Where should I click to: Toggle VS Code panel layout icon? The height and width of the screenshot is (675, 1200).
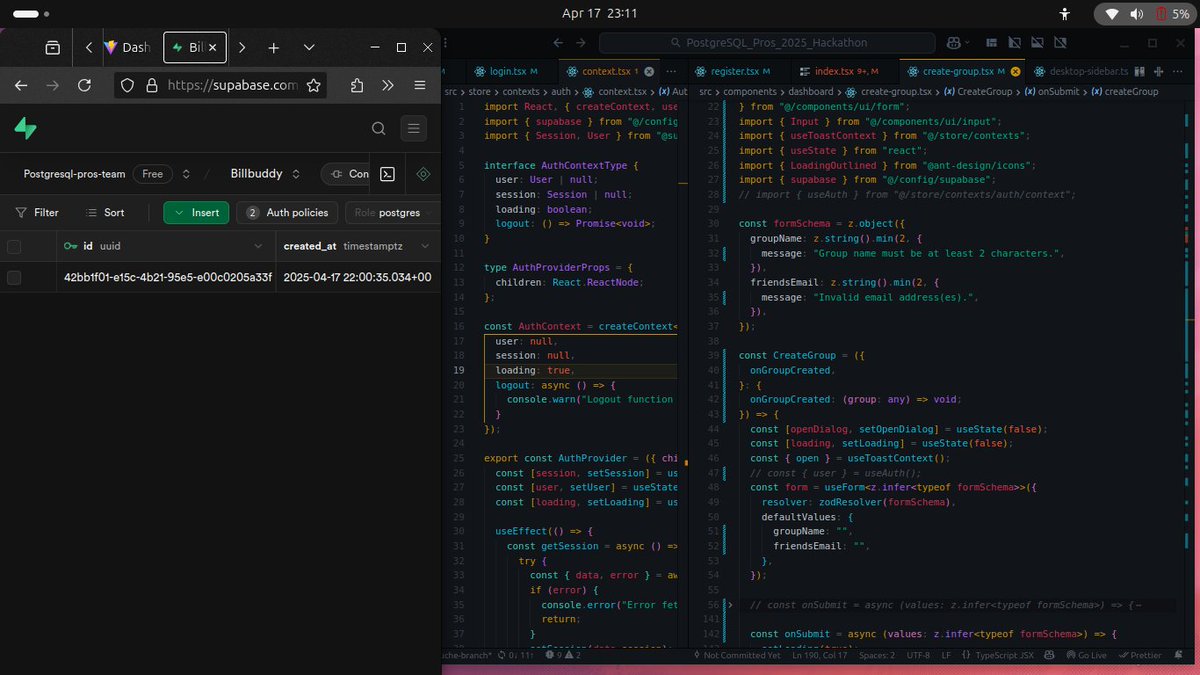1039,43
